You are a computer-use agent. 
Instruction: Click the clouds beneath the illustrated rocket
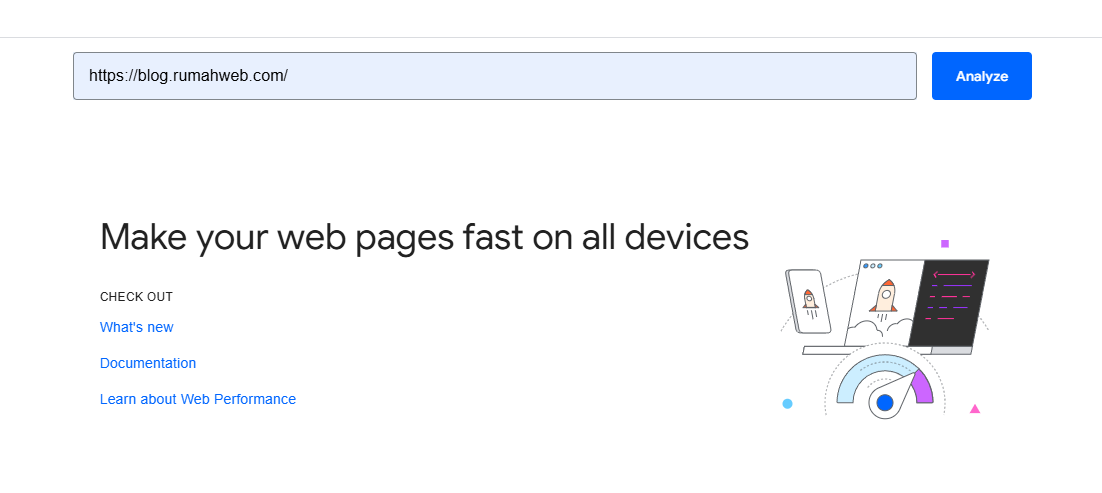pyautogui.click(x=879, y=329)
